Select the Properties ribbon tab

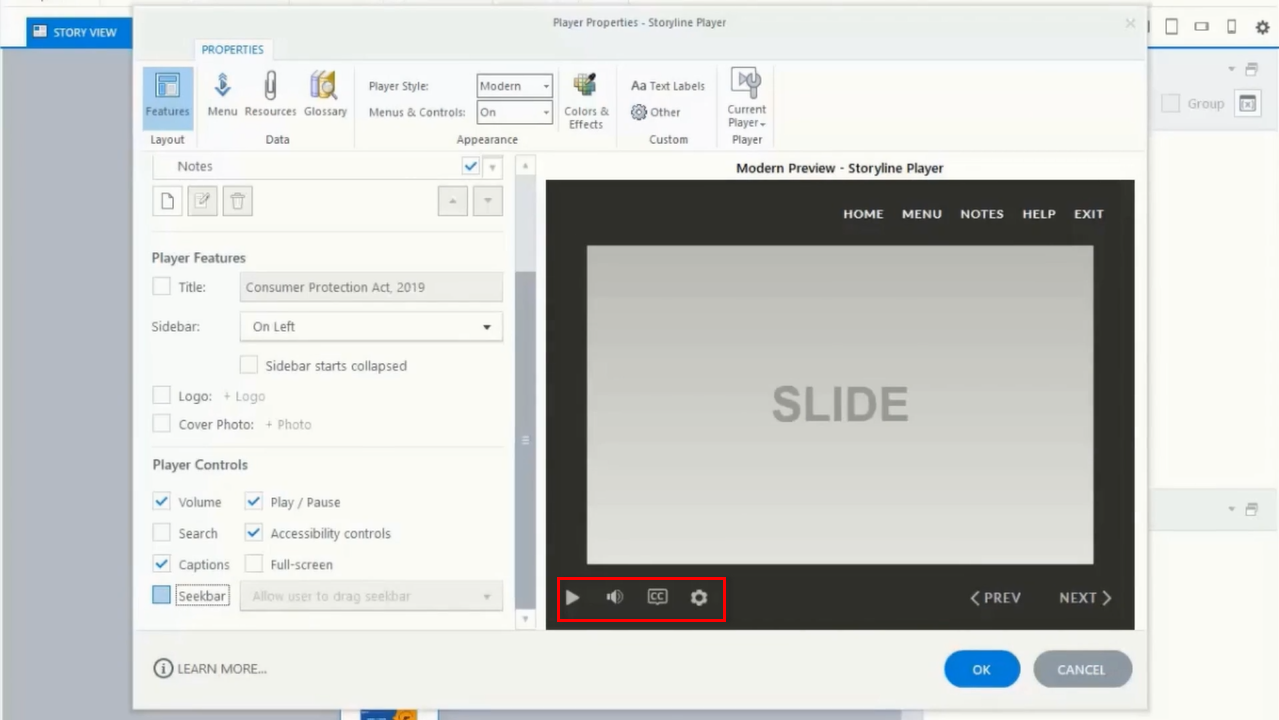click(232, 50)
